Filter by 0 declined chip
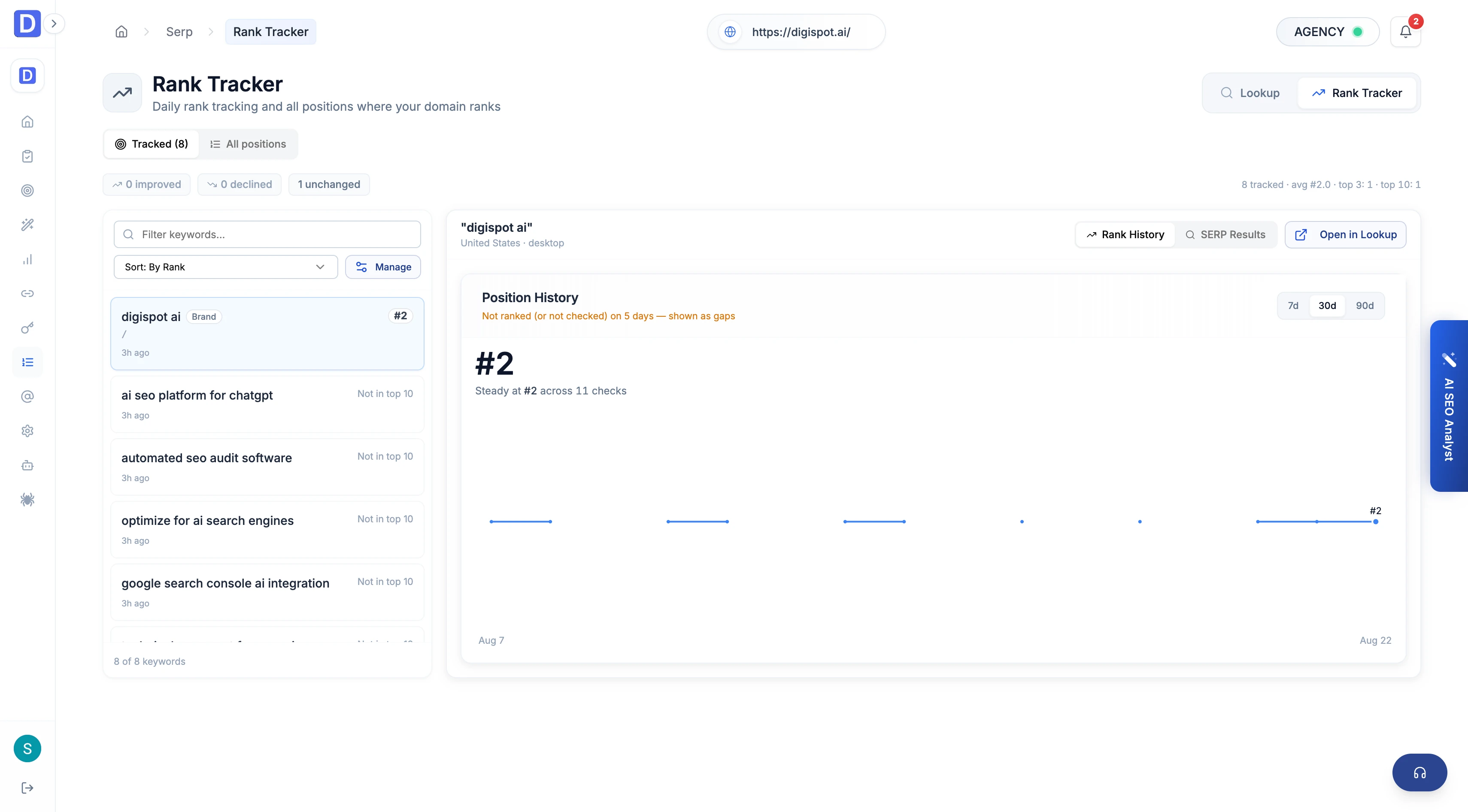 point(240,184)
